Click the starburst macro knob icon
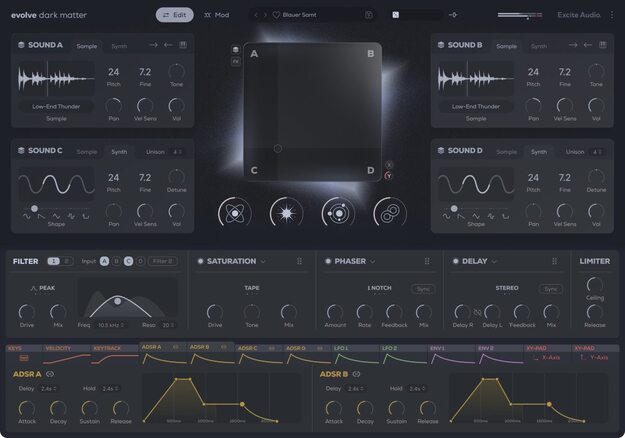Viewport: 625px width, 438px height. point(286,214)
